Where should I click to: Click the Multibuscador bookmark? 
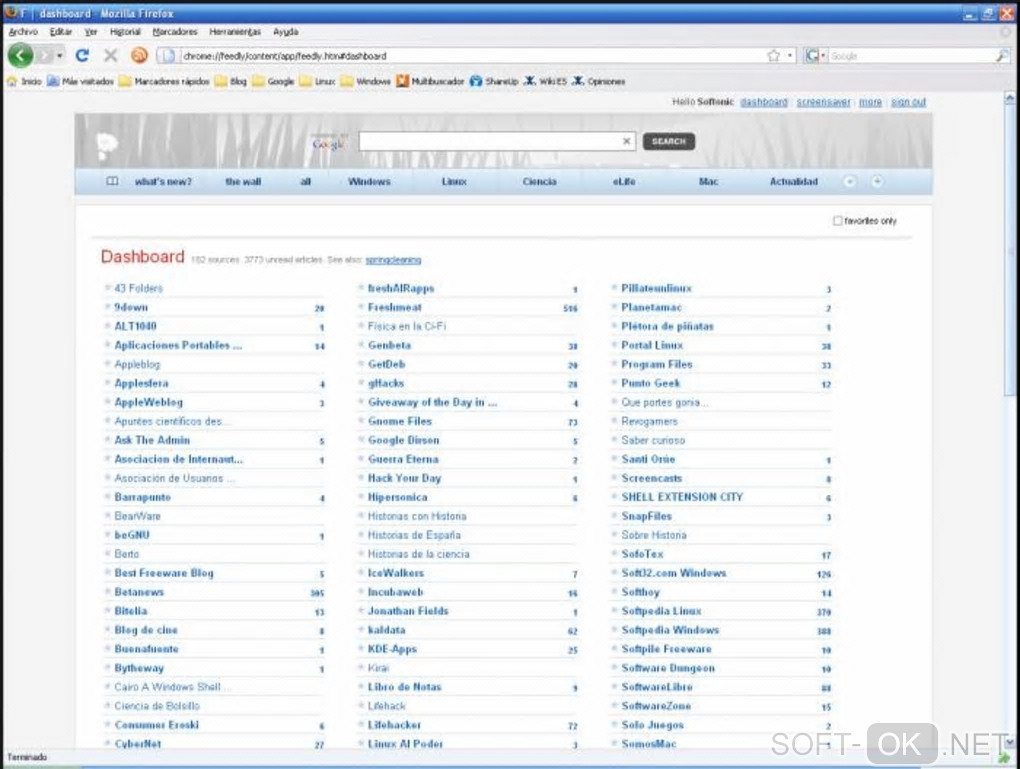click(430, 81)
